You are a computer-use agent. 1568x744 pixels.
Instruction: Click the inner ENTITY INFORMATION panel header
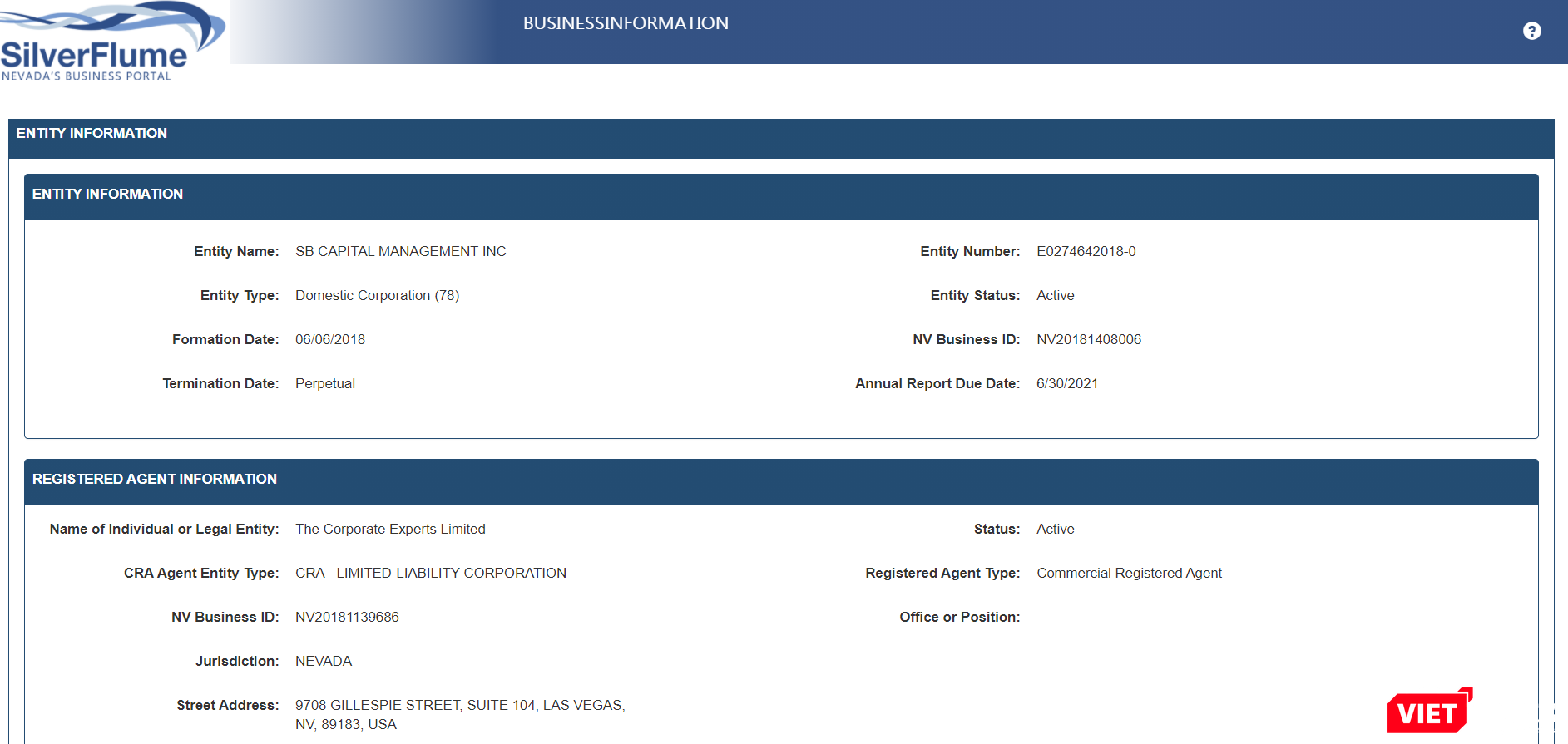click(107, 195)
